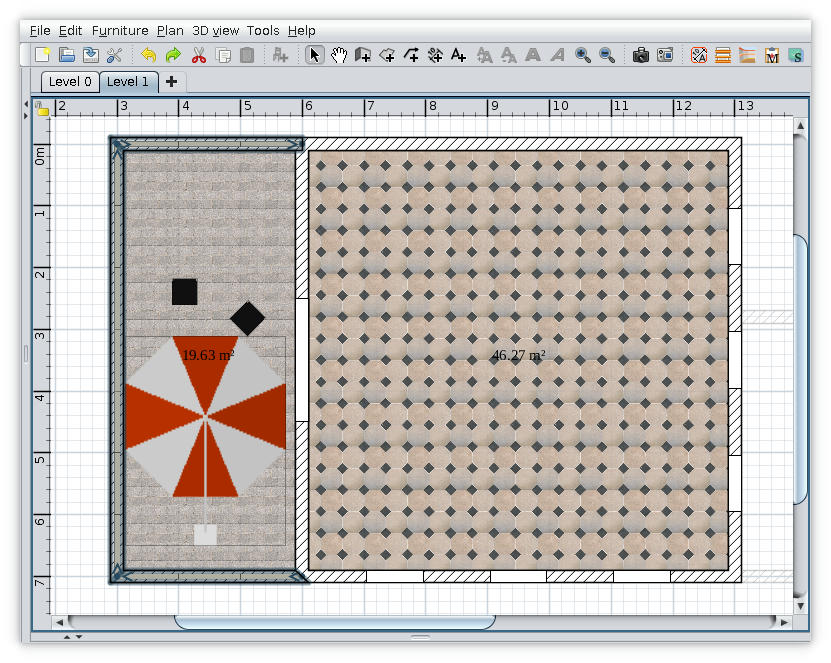The width and height of the screenshot is (831, 663).
Task: Click the Add furniture icon
Action: pos(280,55)
